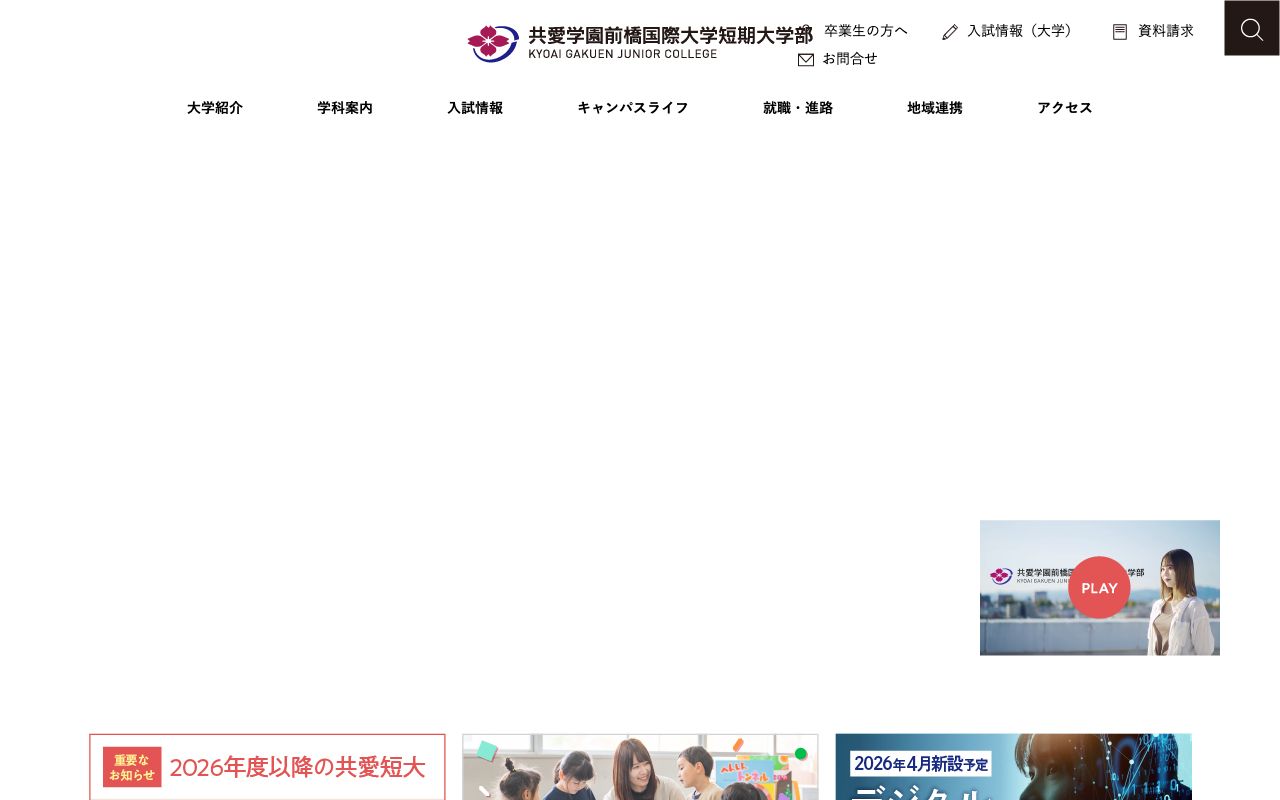Open the 入試情報（大学） header link
Screen dimensions: 1280x800
point(1020,31)
